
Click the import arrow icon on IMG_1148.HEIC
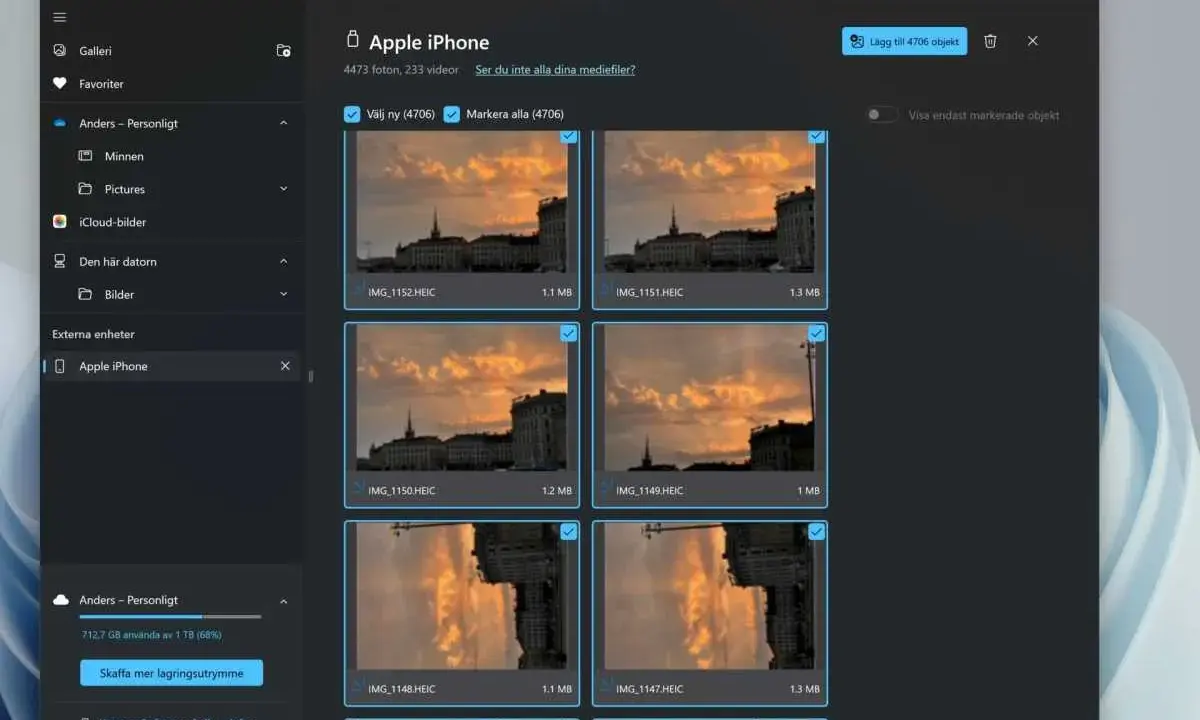tap(357, 685)
